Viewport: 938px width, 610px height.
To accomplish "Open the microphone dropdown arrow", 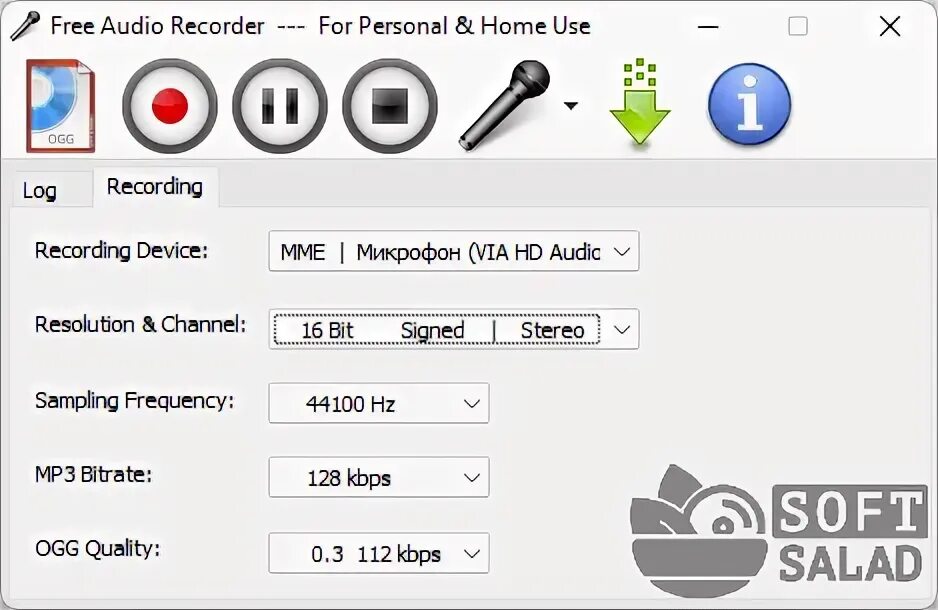I will pos(571,106).
